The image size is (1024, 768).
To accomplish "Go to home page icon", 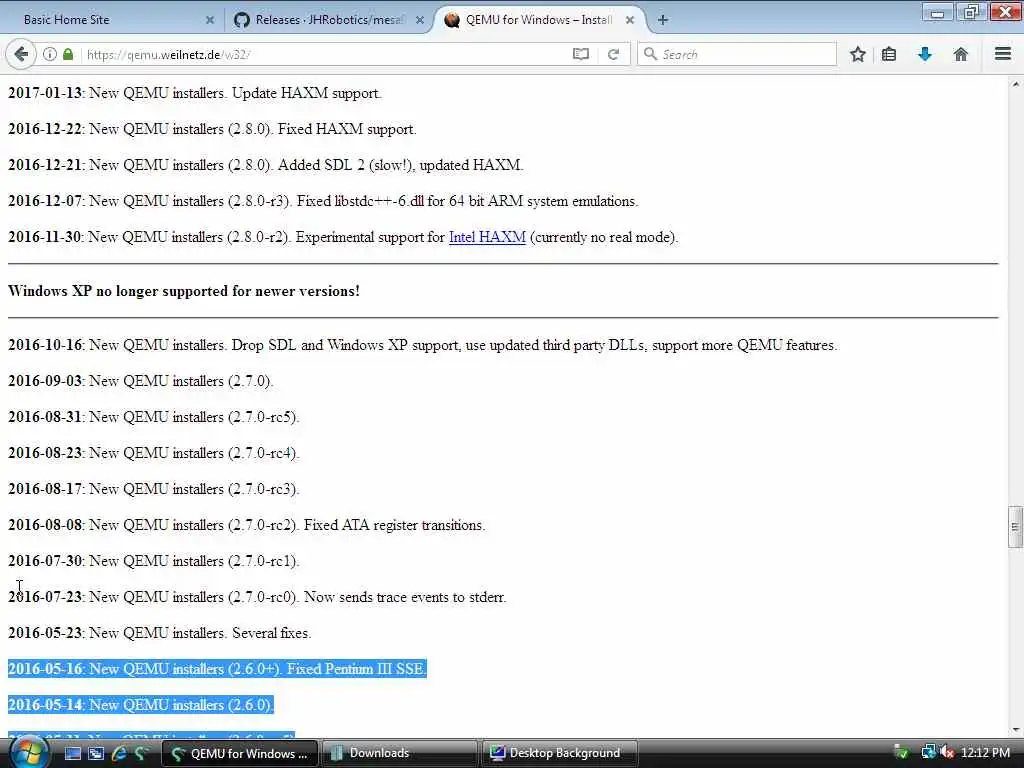I will point(961,54).
